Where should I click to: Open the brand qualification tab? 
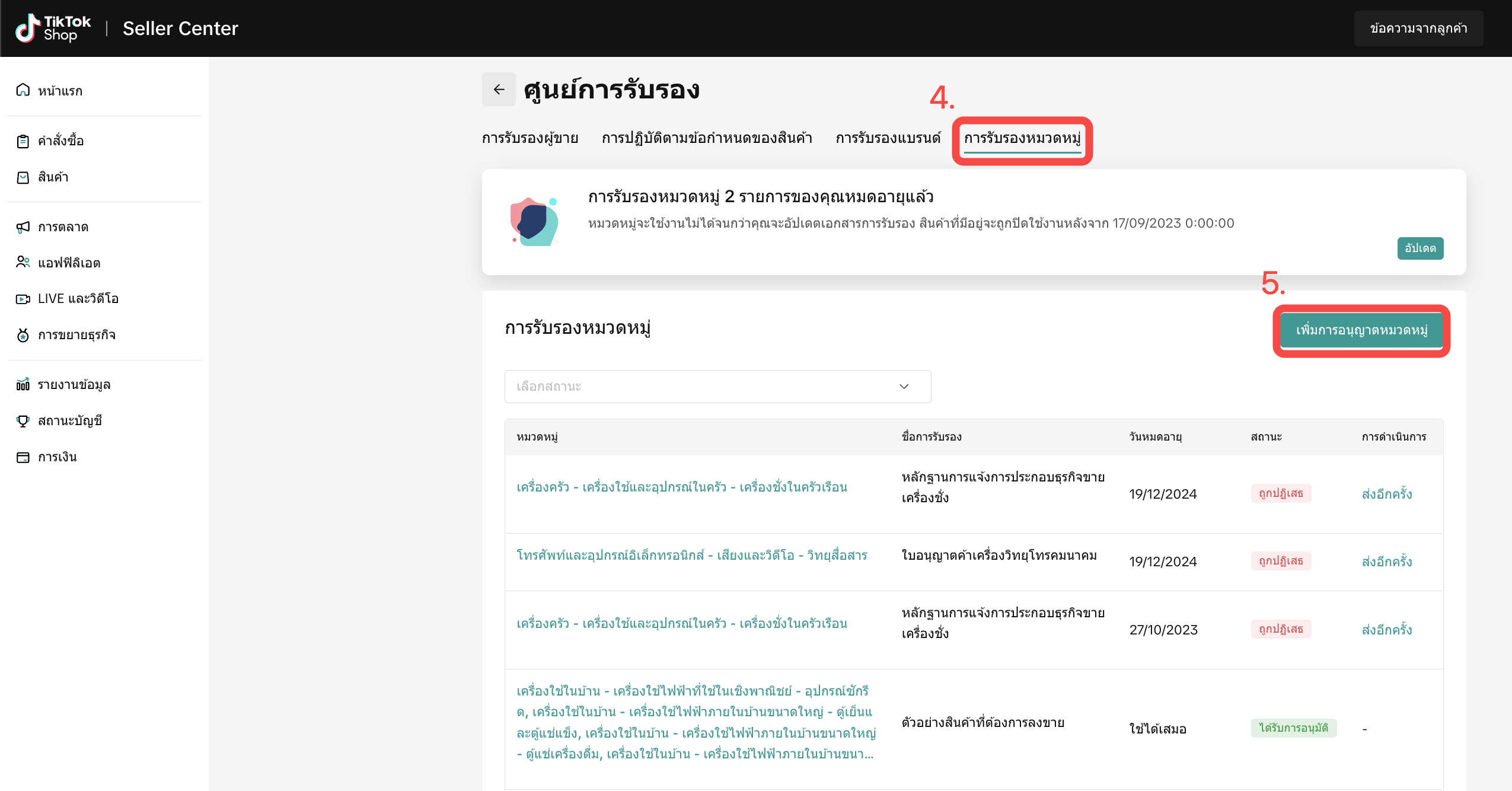(x=888, y=139)
